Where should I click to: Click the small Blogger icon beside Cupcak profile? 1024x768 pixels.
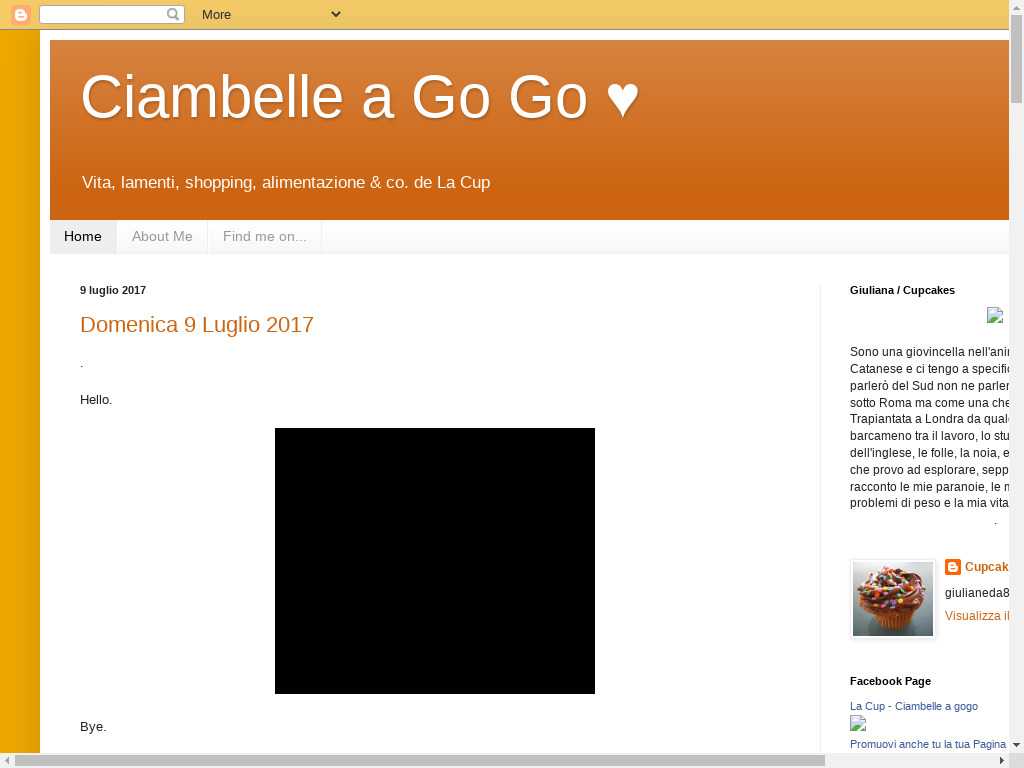pos(953,567)
